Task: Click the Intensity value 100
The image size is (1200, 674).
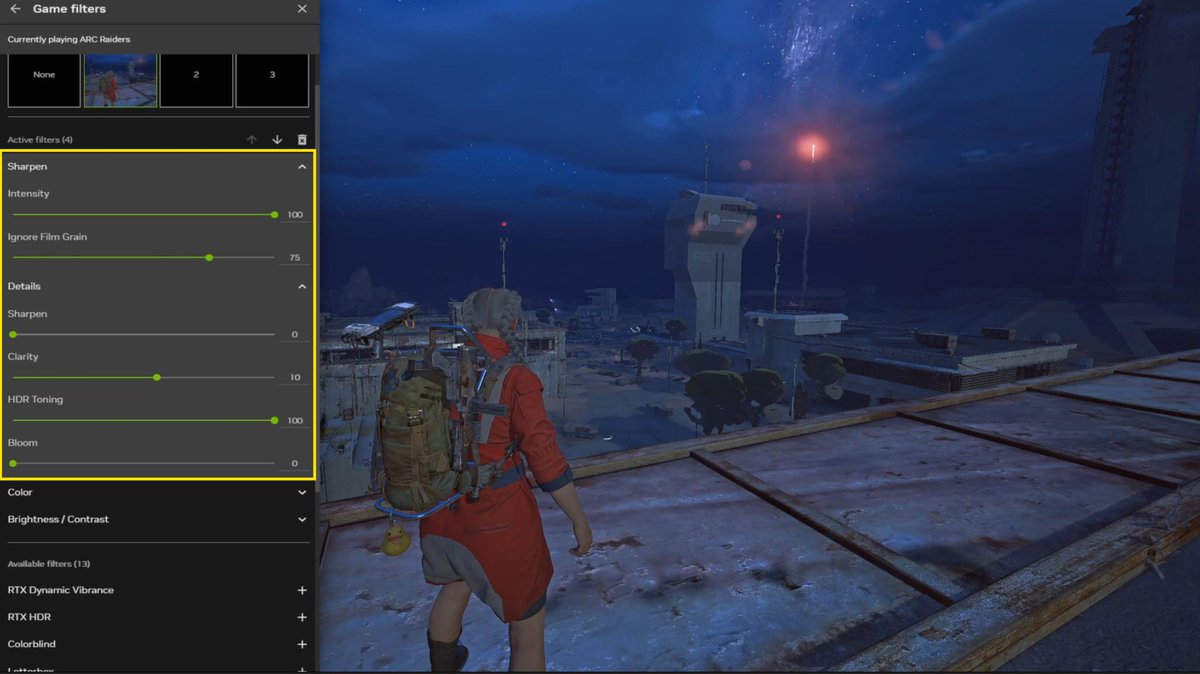Action: coord(294,215)
